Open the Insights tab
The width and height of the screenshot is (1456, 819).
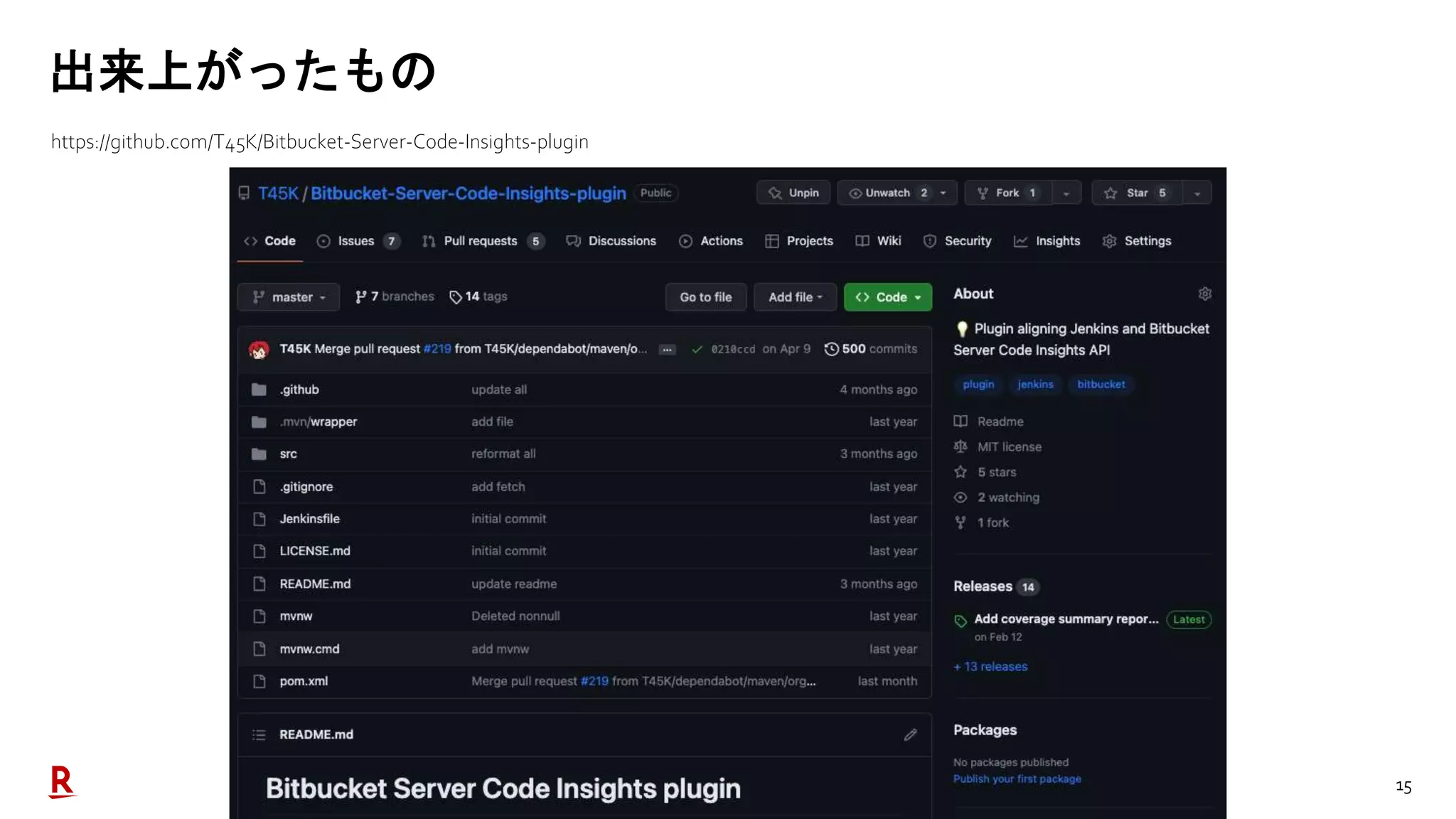tap(1047, 241)
